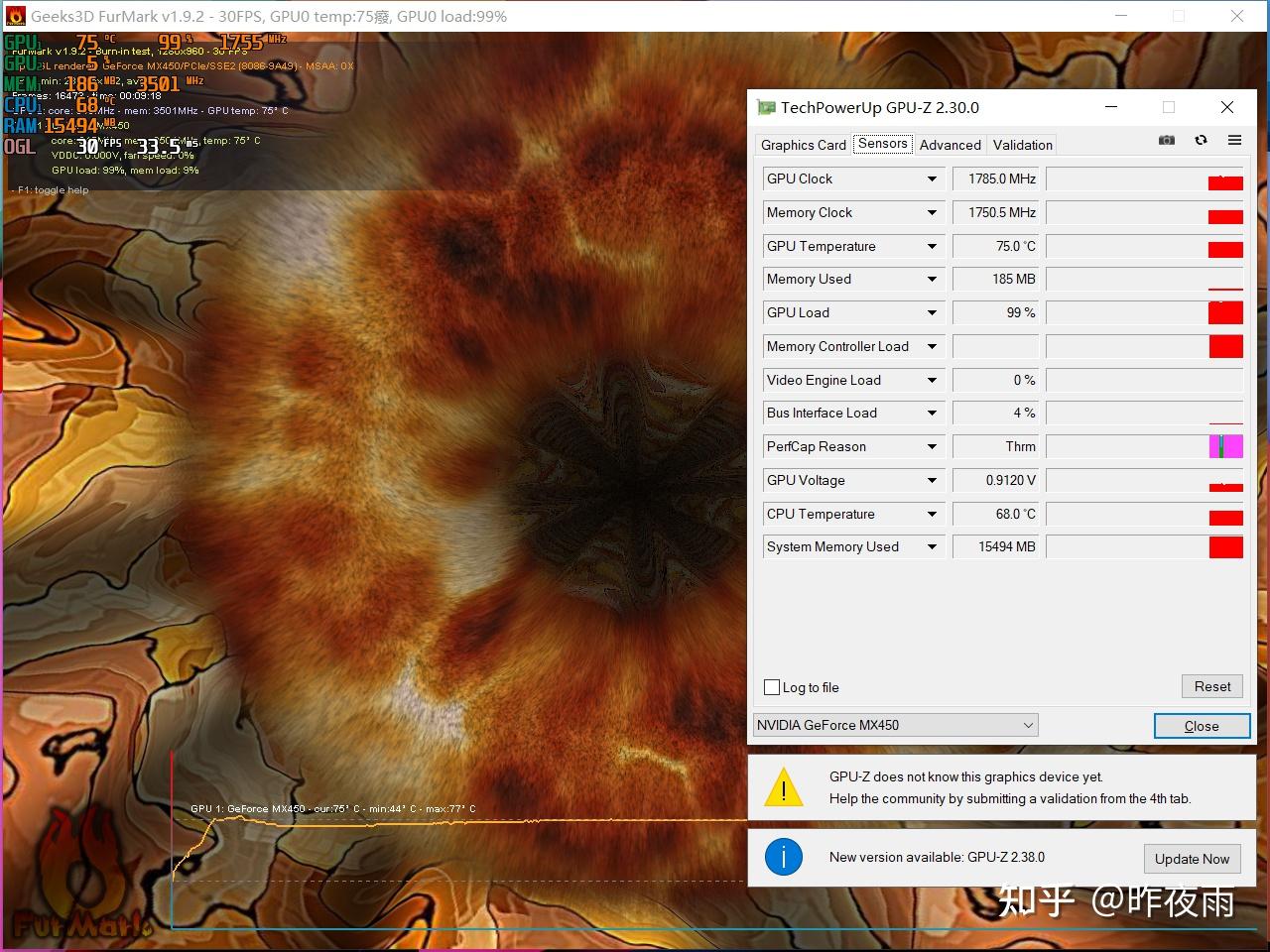Open the NVIDIA GeForce MX450 device selector
1270x952 pixels.
896,725
